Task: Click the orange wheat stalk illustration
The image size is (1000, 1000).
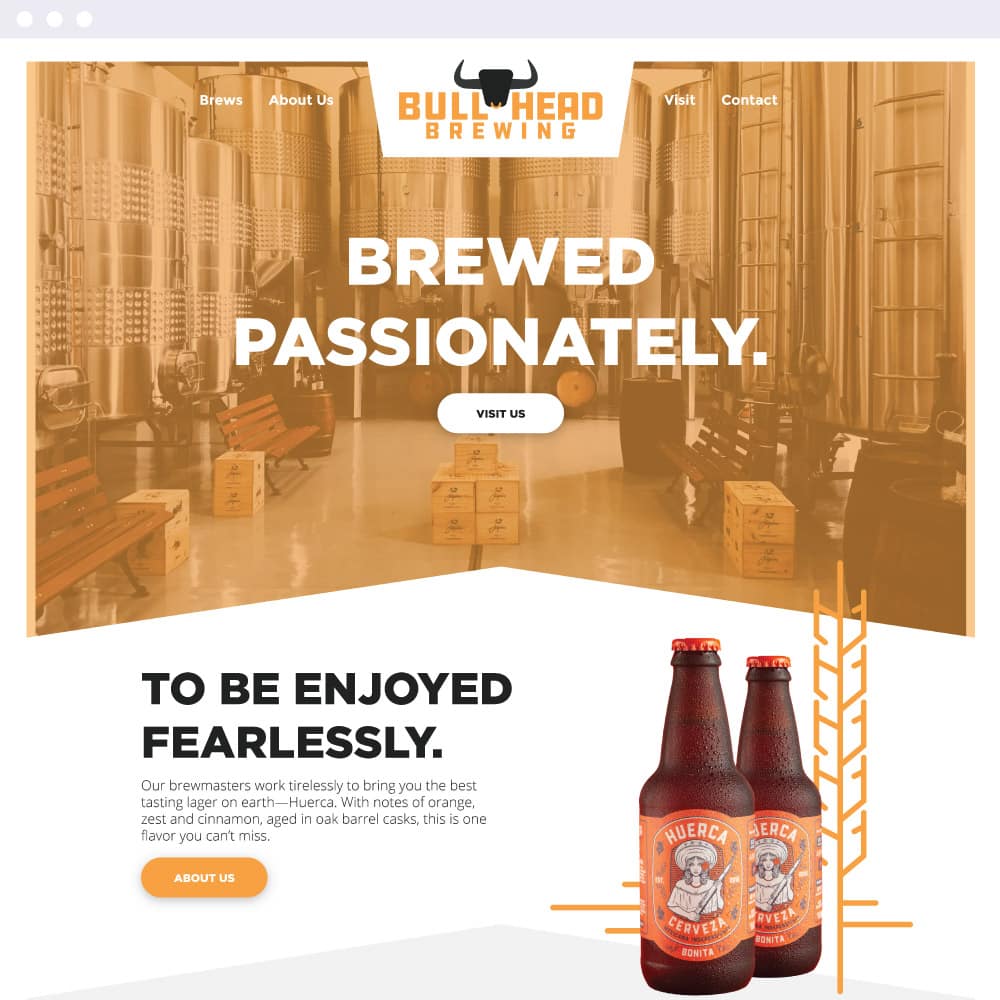Action: (x=841, y=765)
